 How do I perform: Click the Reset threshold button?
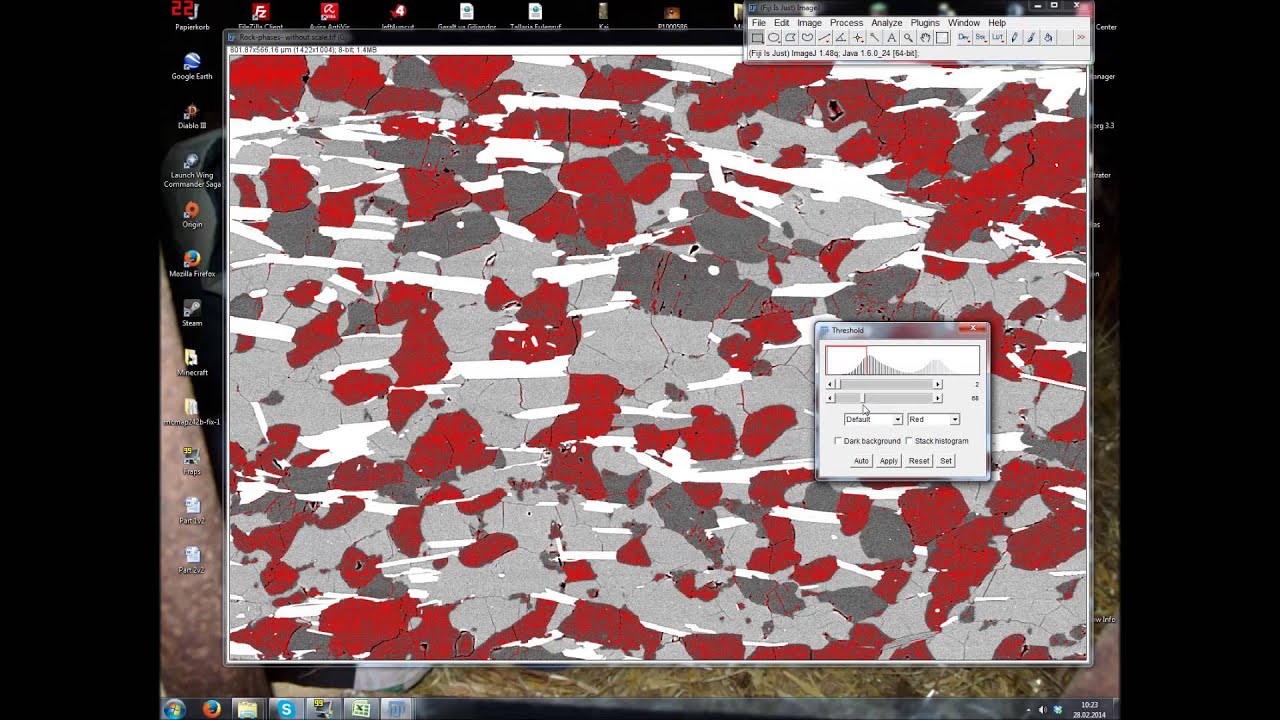click(919, 461)
